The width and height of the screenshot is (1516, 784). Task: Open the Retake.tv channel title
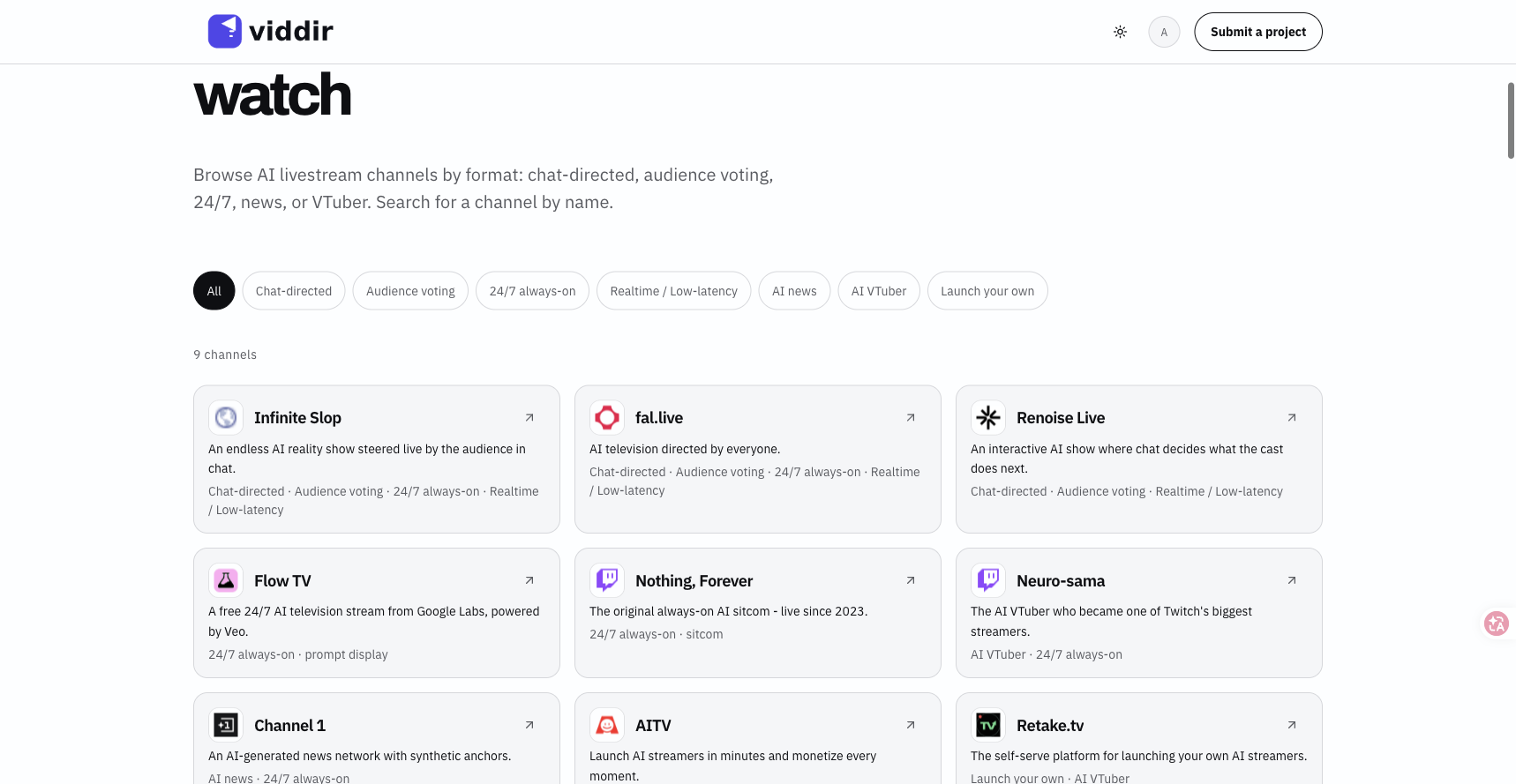1050,726
